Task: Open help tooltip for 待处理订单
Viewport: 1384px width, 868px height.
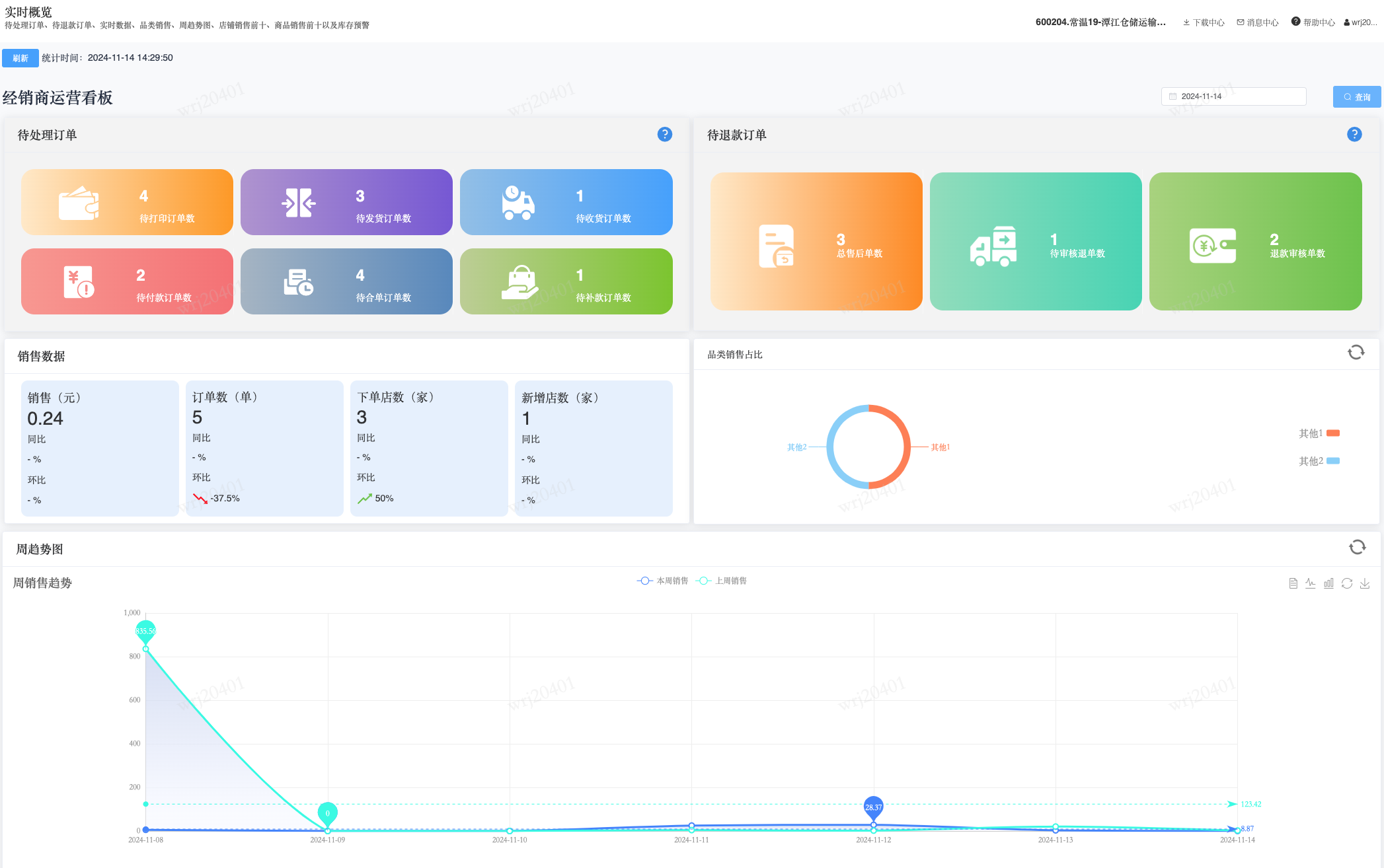Action: (x=665, y=135)
